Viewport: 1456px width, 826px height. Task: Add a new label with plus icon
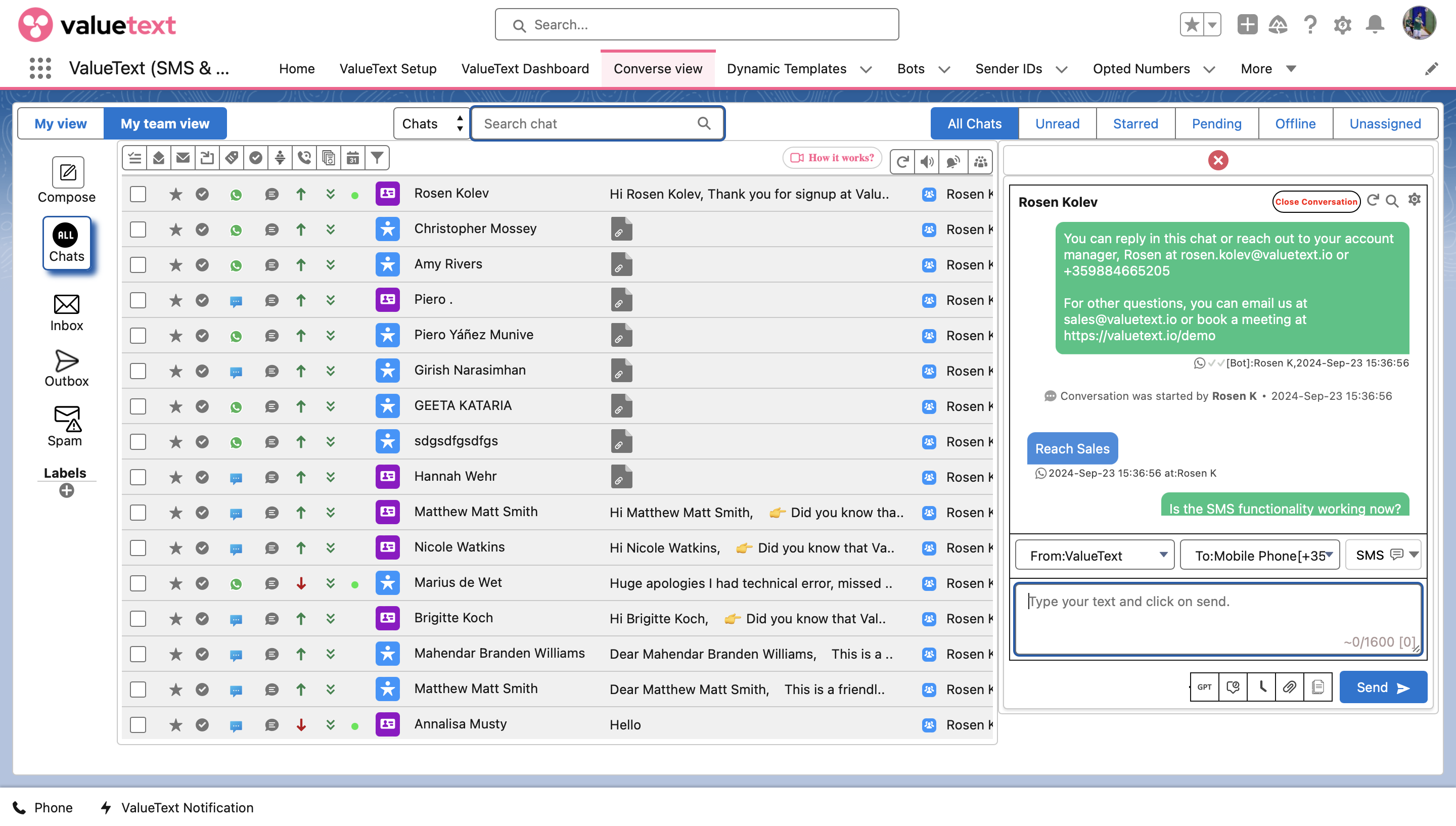pyautogui.click(x=66, y=490)
